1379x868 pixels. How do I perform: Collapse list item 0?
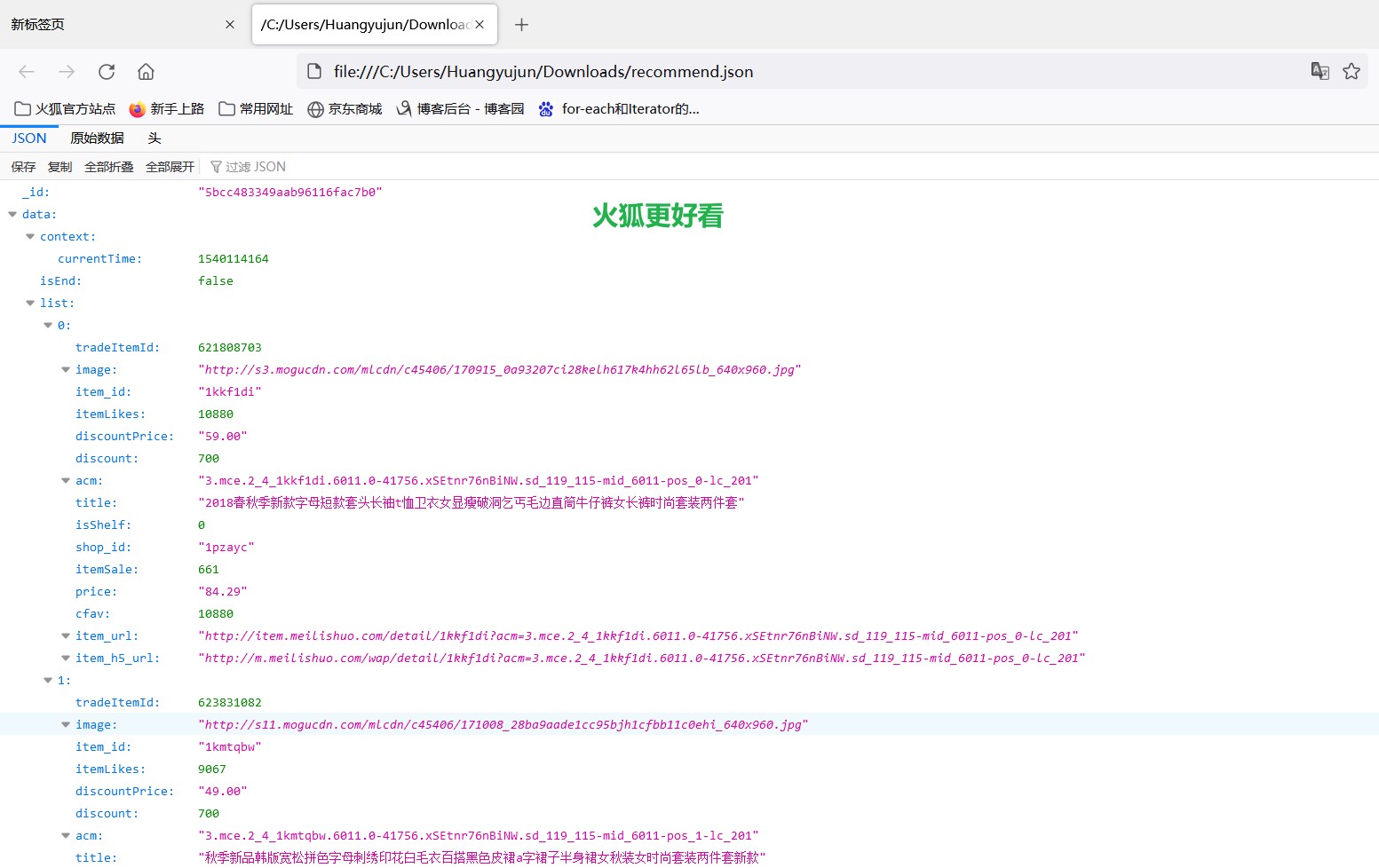[48, 325]
